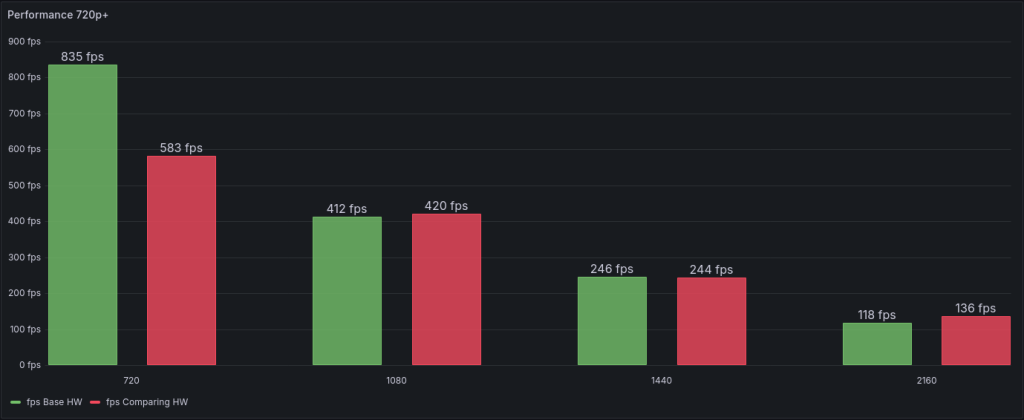Toggle the fps Base HW legend series

point(54,402)
